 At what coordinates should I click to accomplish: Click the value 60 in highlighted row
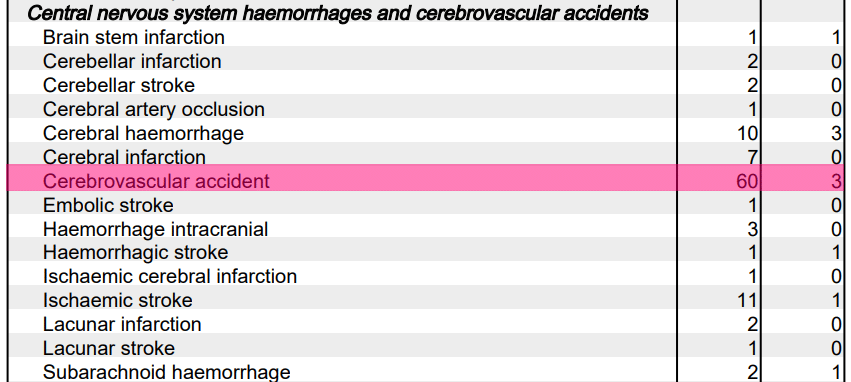[x=747, y=181]
